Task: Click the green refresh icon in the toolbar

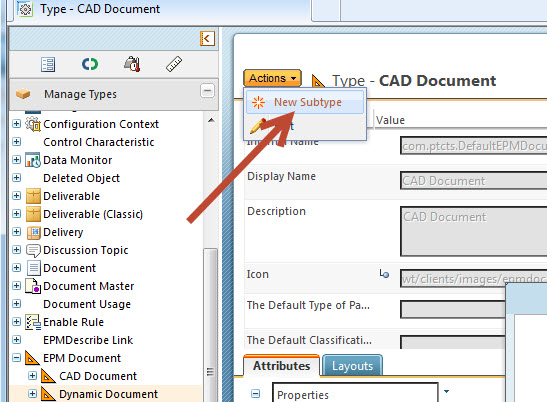Action: click(90, 64)
